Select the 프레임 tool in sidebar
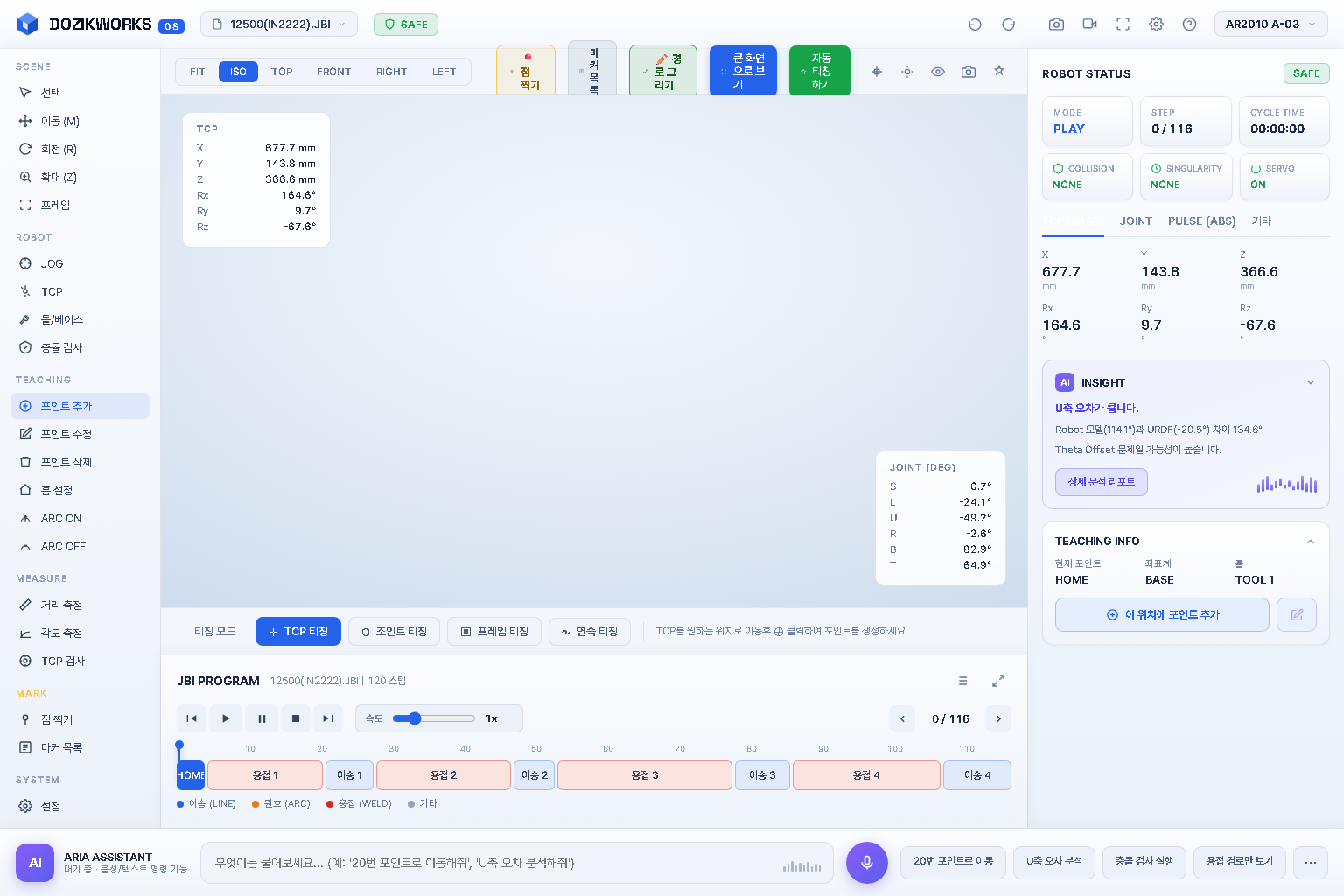 coord(80,205)
